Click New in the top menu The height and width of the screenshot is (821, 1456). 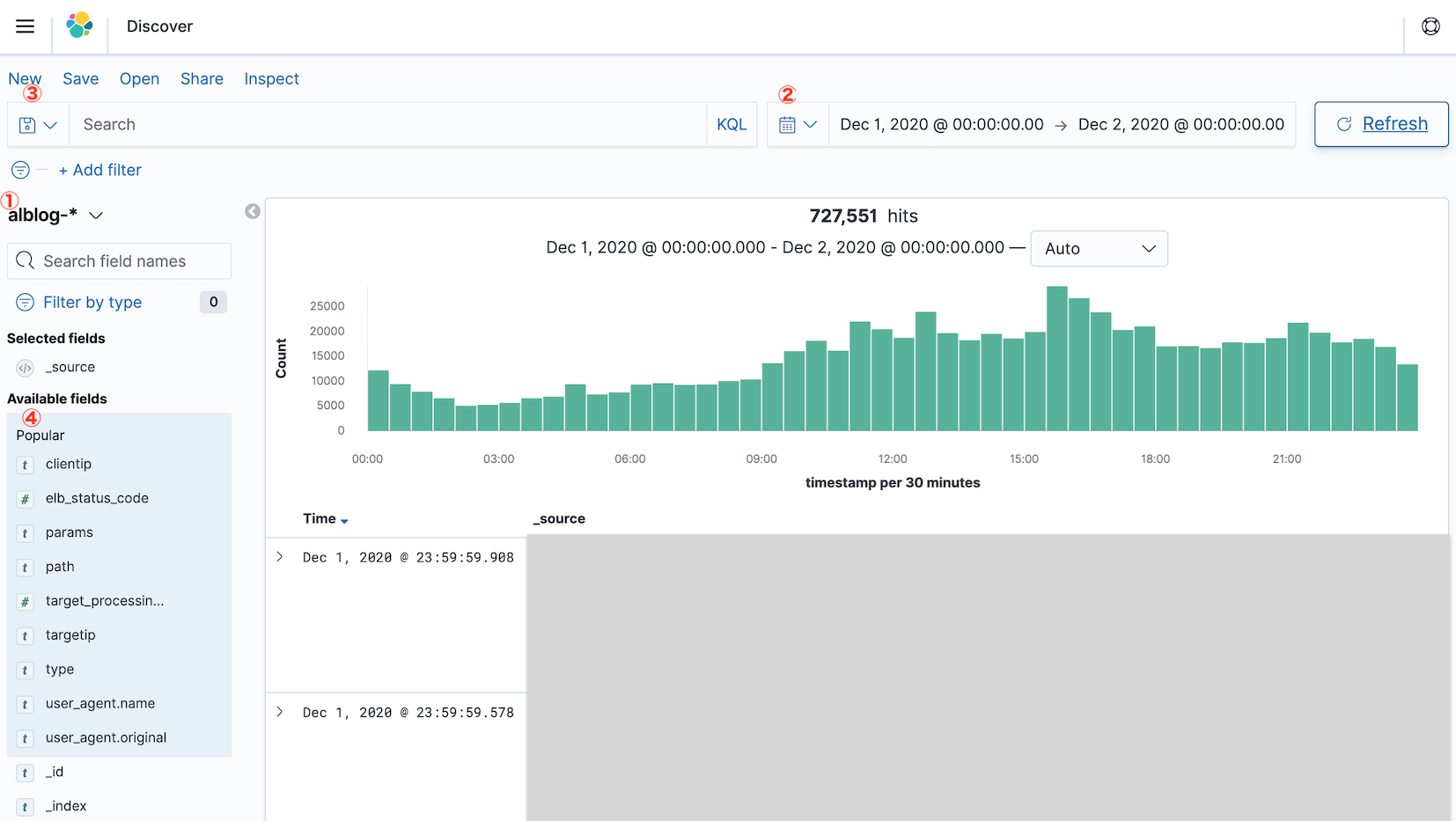tap(25, 79)
